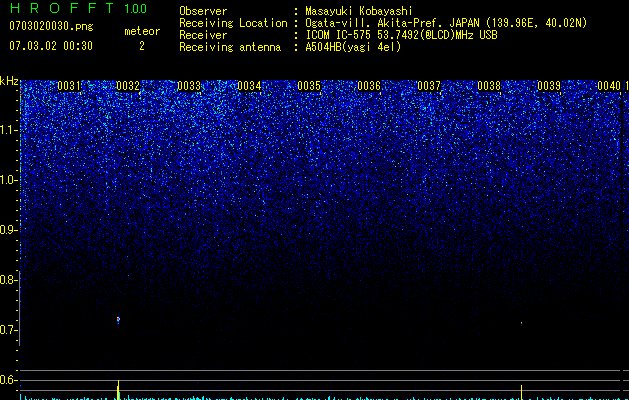Click the 0031 time marker
This screenshot has width=629, height=400.
tap(69, 86)
